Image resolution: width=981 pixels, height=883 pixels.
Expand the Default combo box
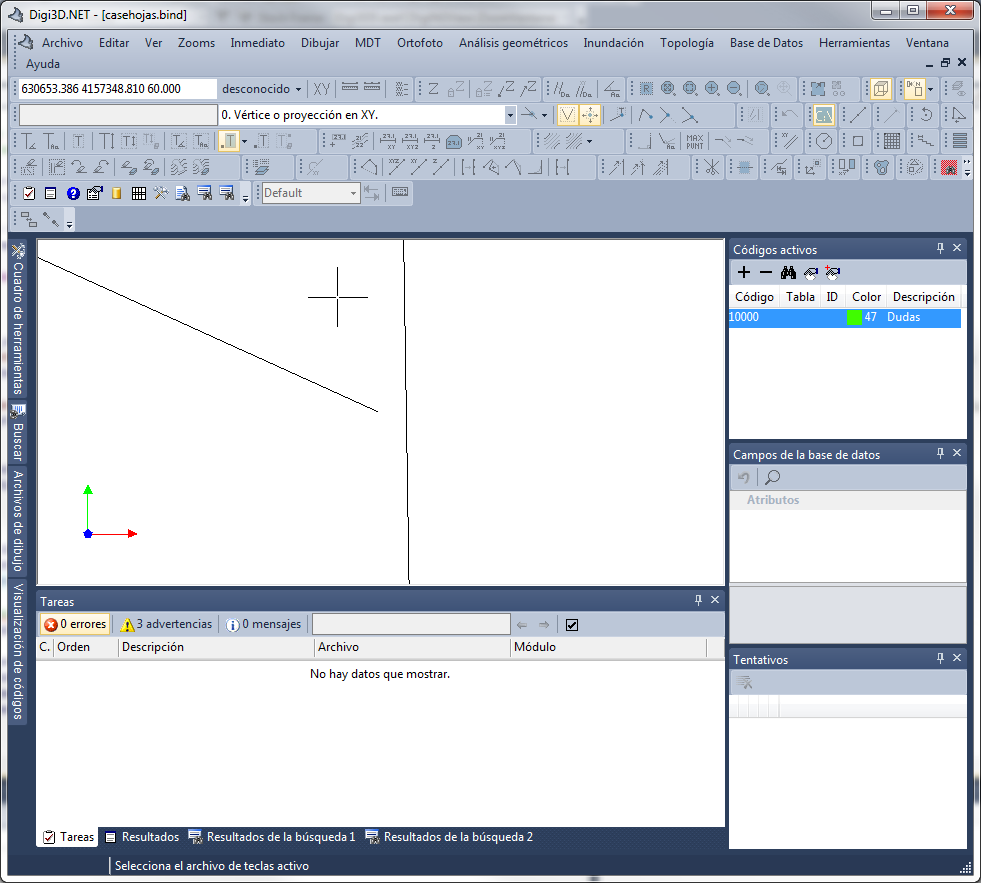pyautogui.click(x=353, y=193)
